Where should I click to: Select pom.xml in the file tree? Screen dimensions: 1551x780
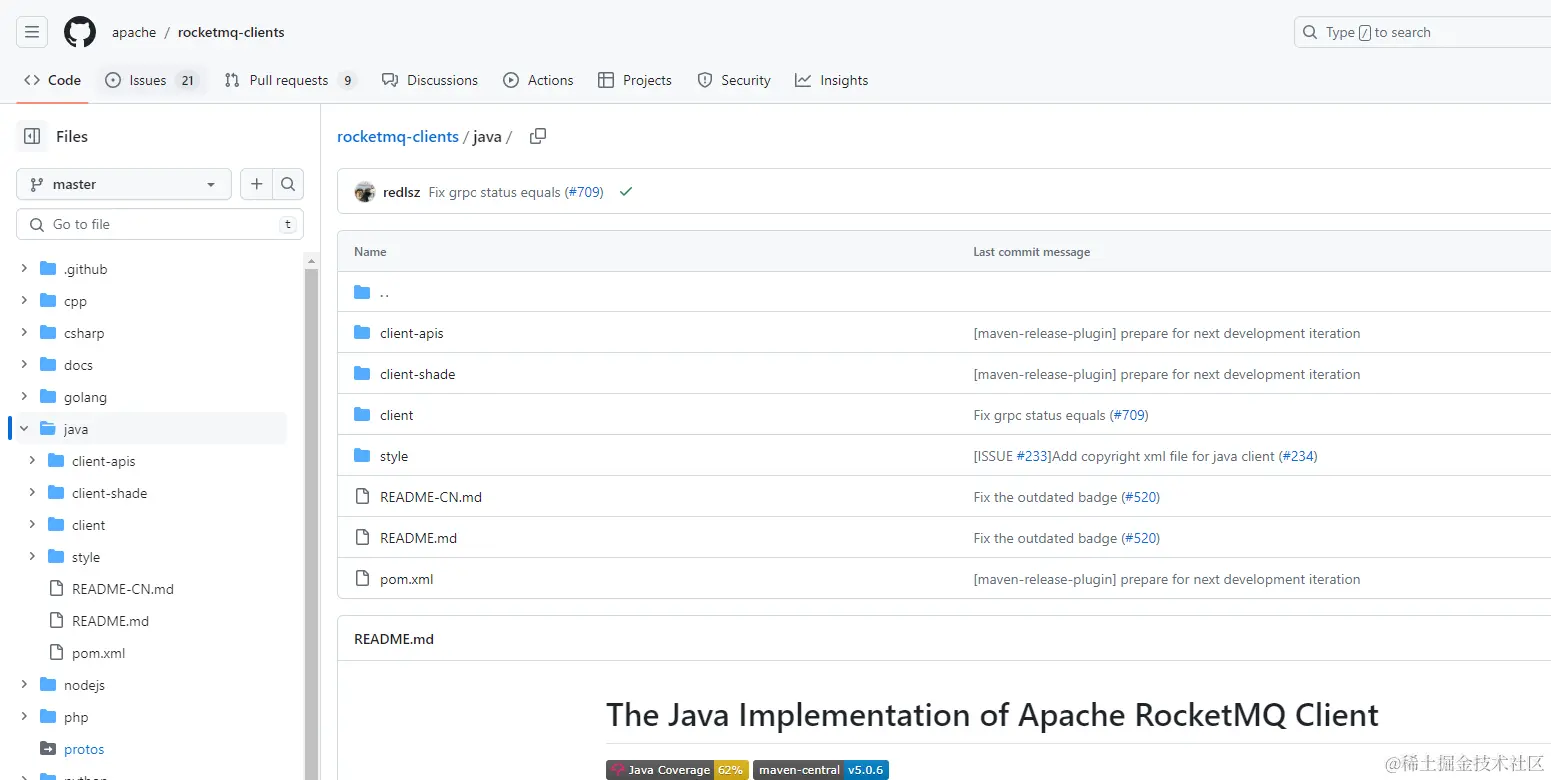pos(98,653)
